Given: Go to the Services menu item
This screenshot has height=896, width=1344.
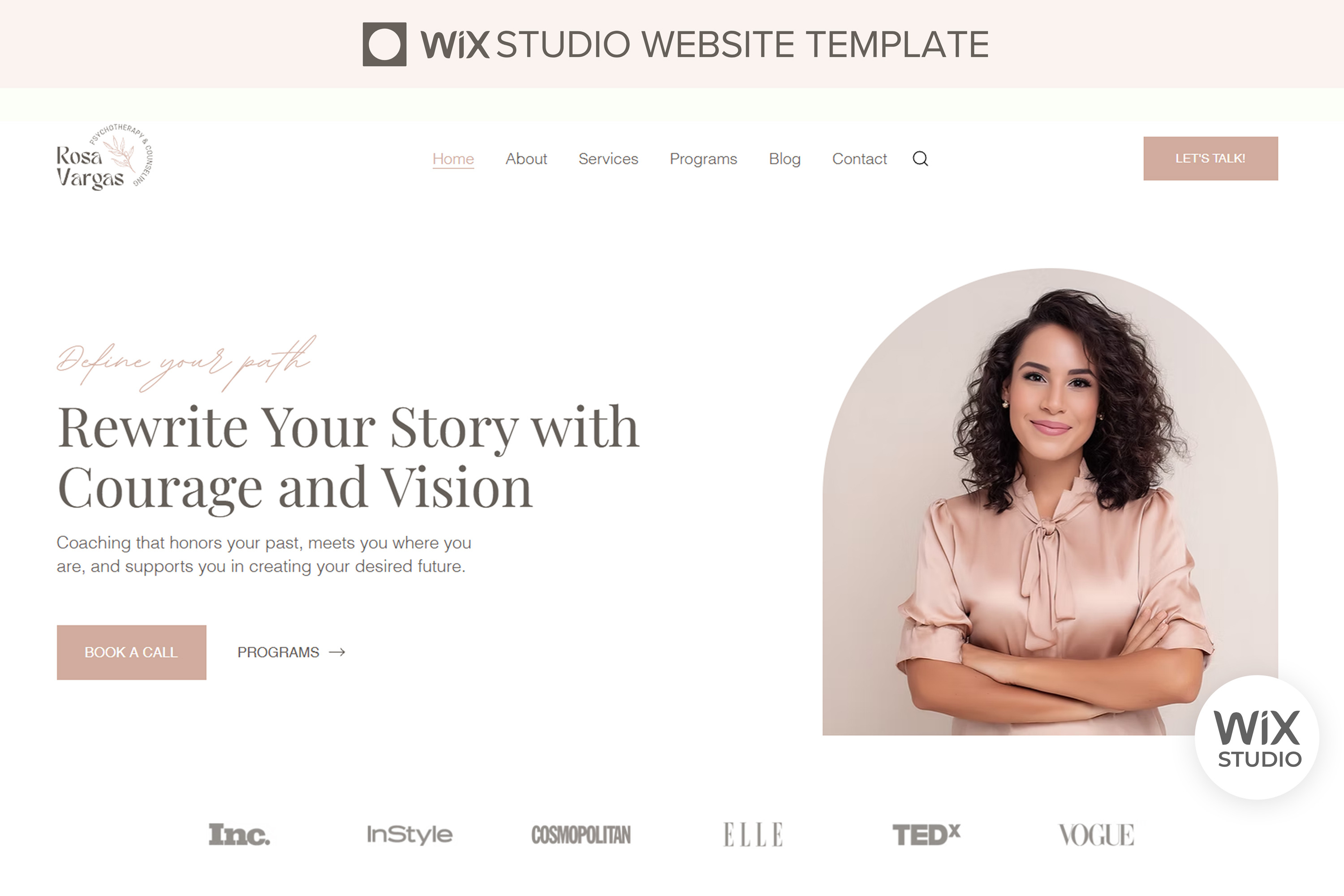Looking at the screenshot, I should click(x=608, y=159).
